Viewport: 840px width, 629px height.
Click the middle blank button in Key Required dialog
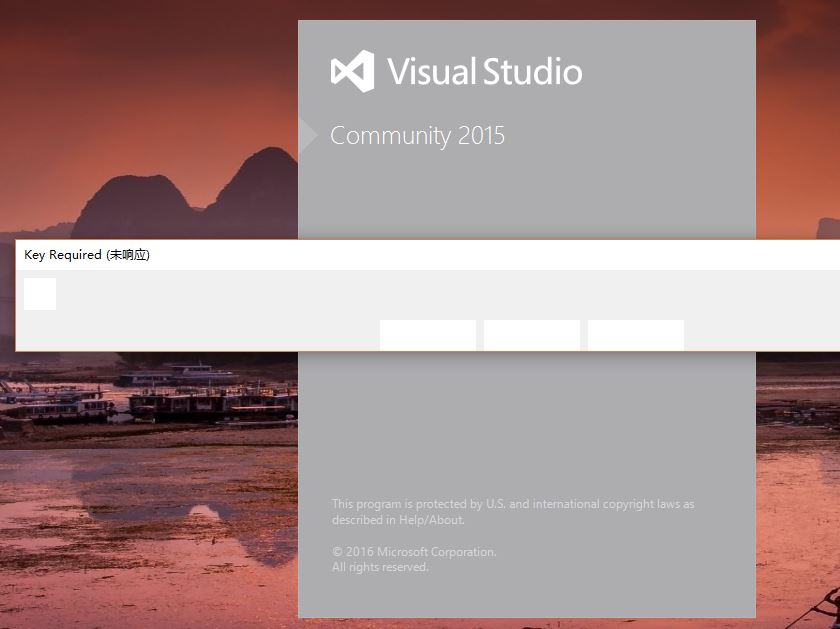click(532, 335)
